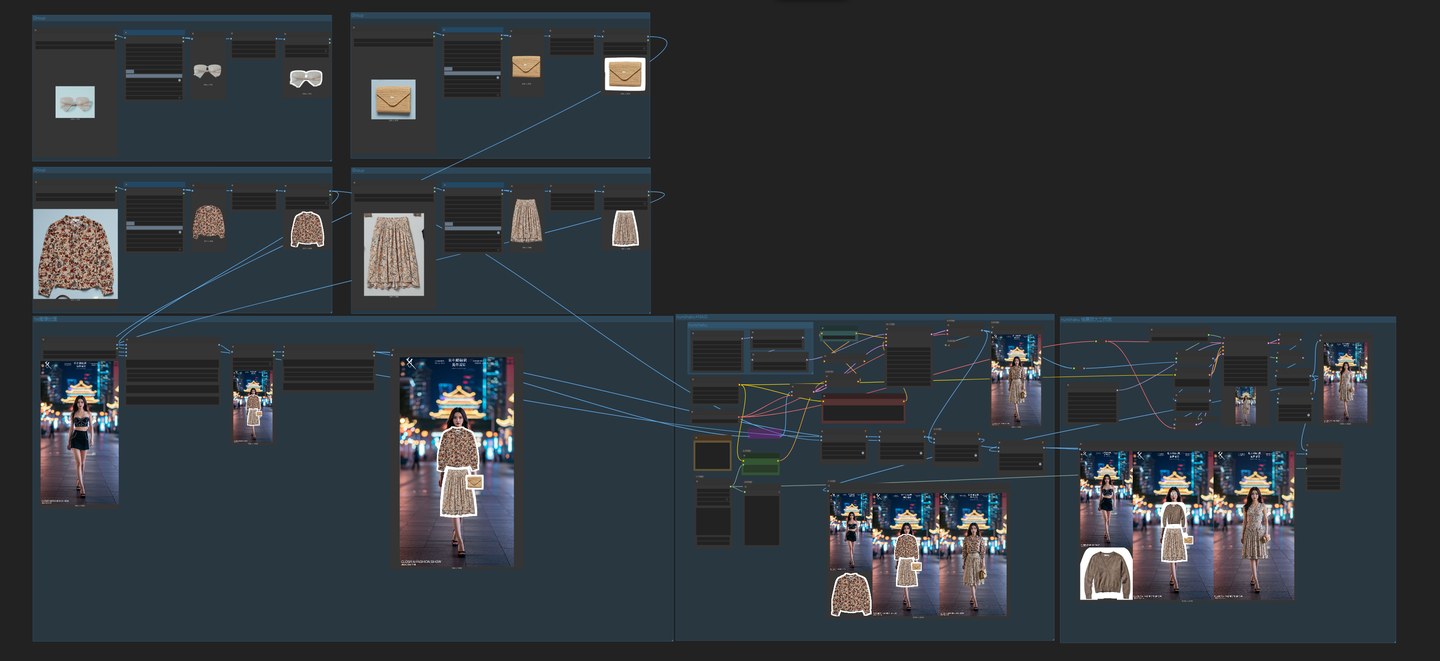Select the floral blouse preview with white outline

[307, 229]
